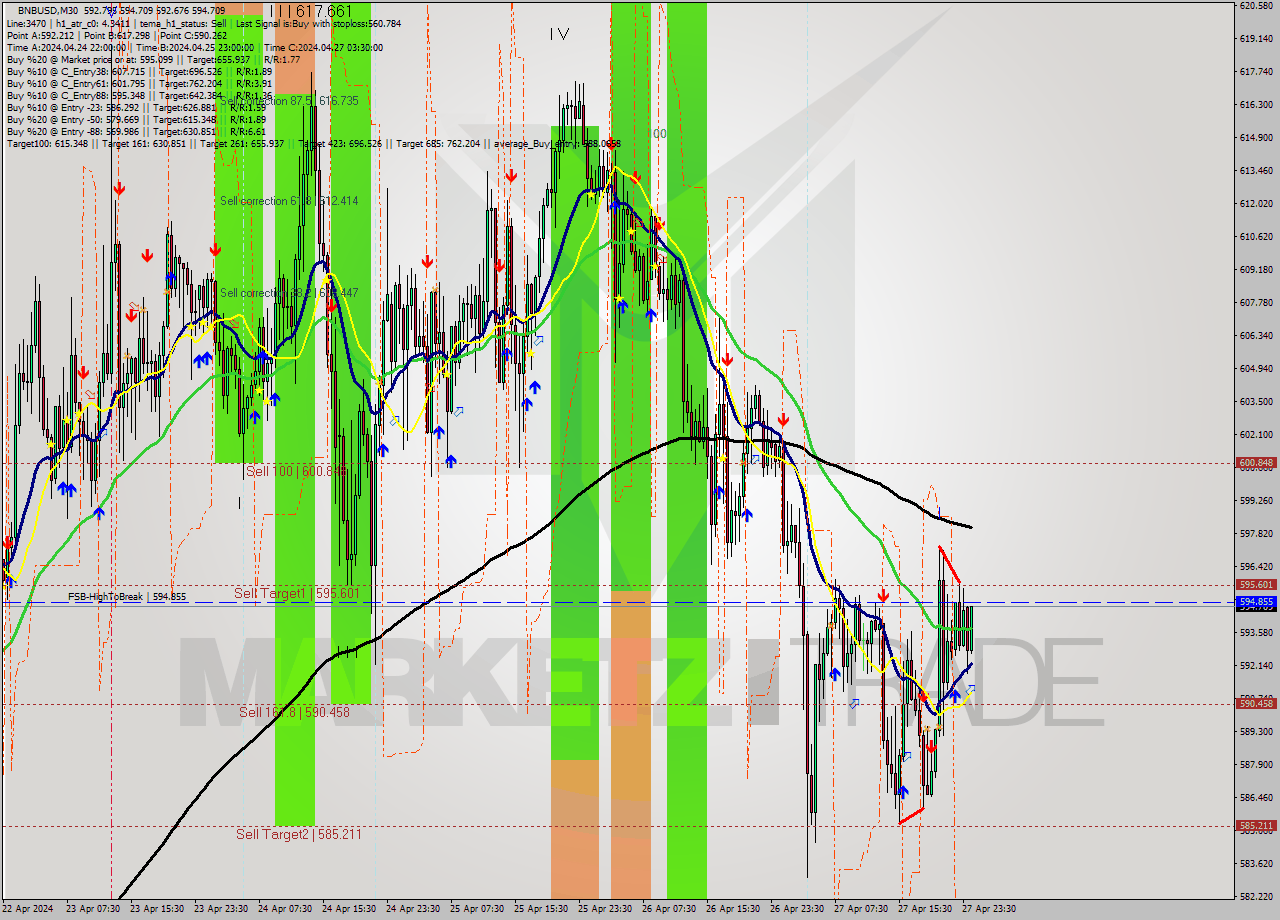Click the red 595.601 price tag on axis

pos(1256,585)
